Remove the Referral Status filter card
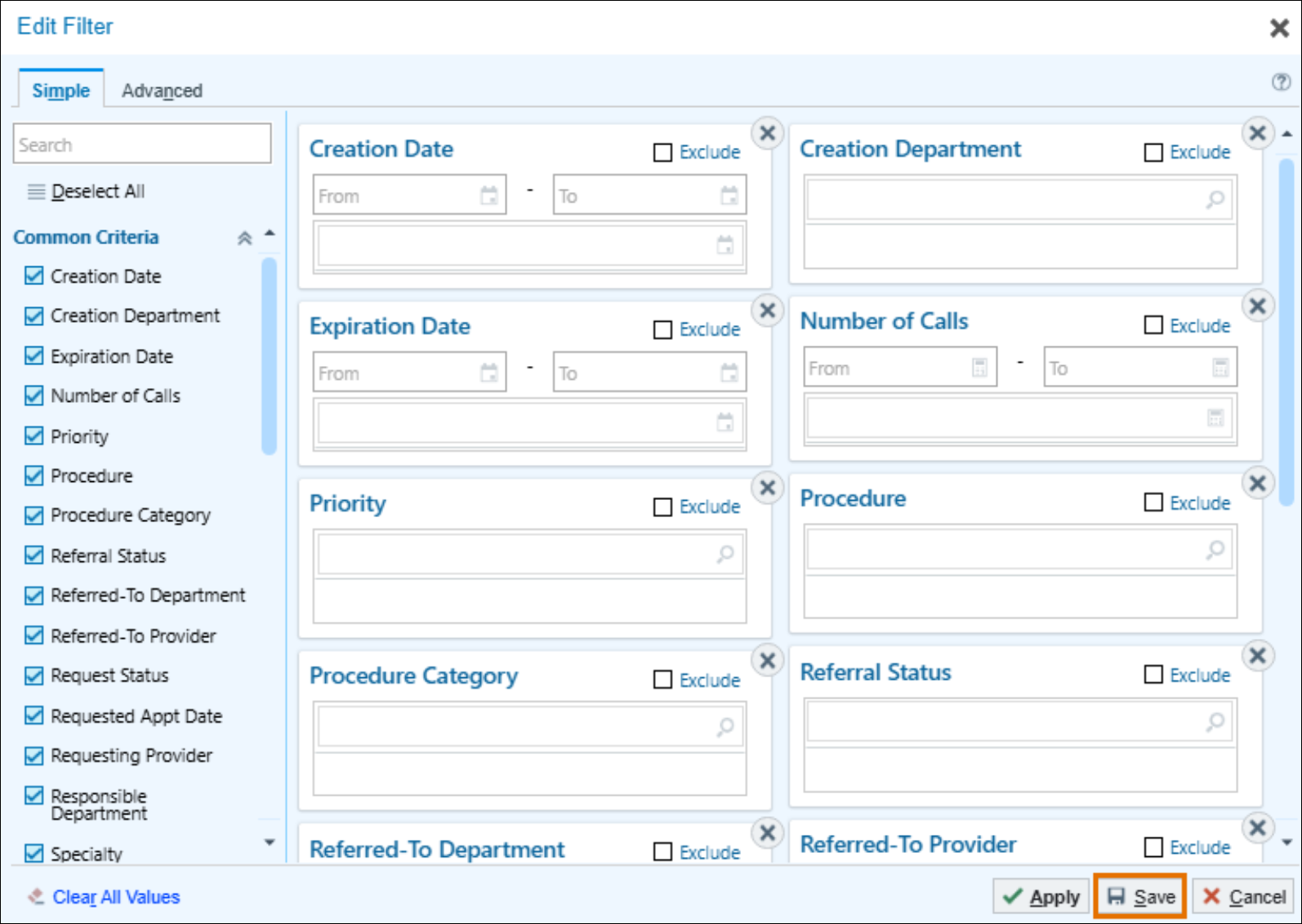This screenshot has height=924, width=1302. pyautogui.click(x=1258, y=655)
